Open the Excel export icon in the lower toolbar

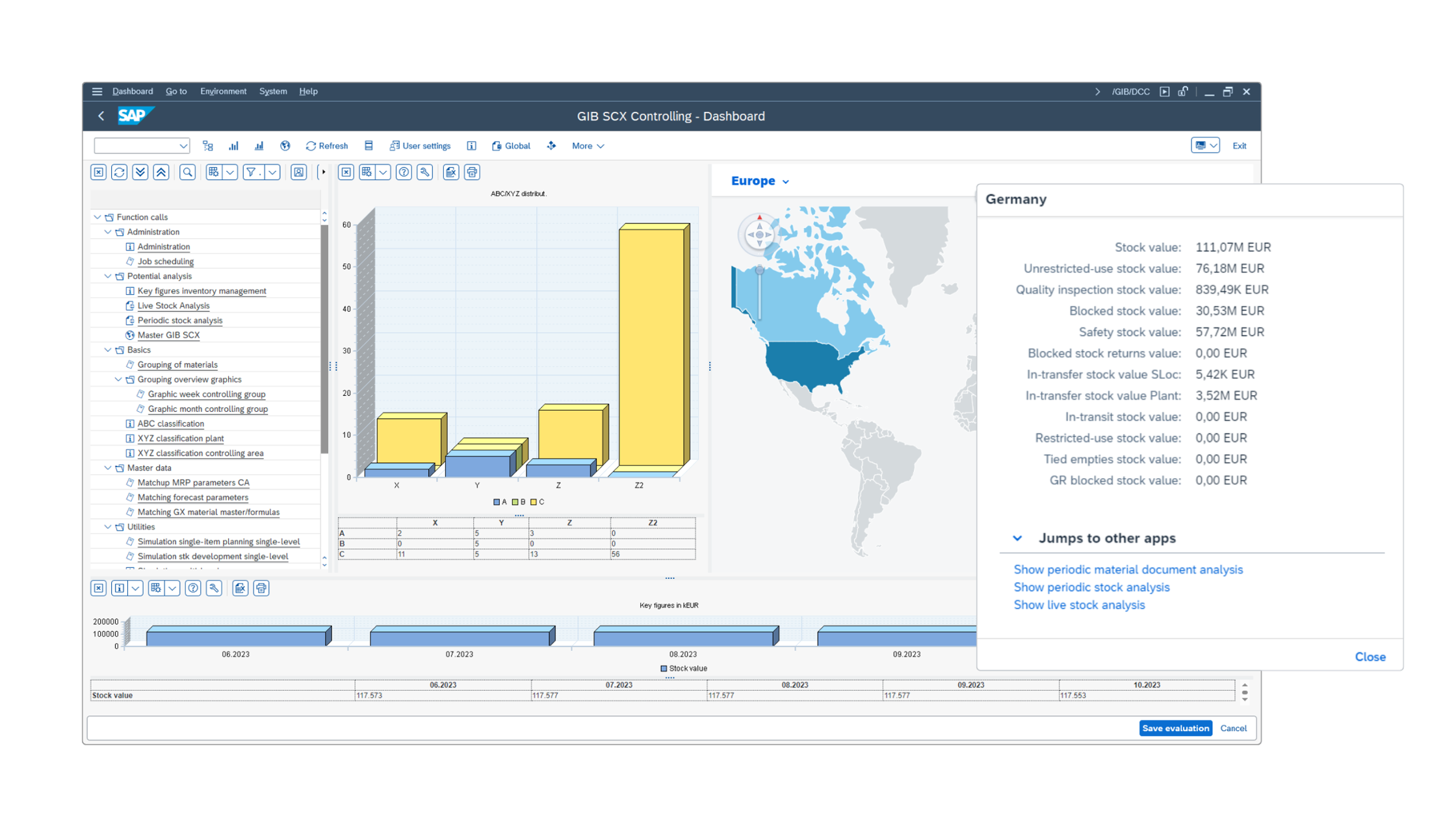[x=240, y=588]
